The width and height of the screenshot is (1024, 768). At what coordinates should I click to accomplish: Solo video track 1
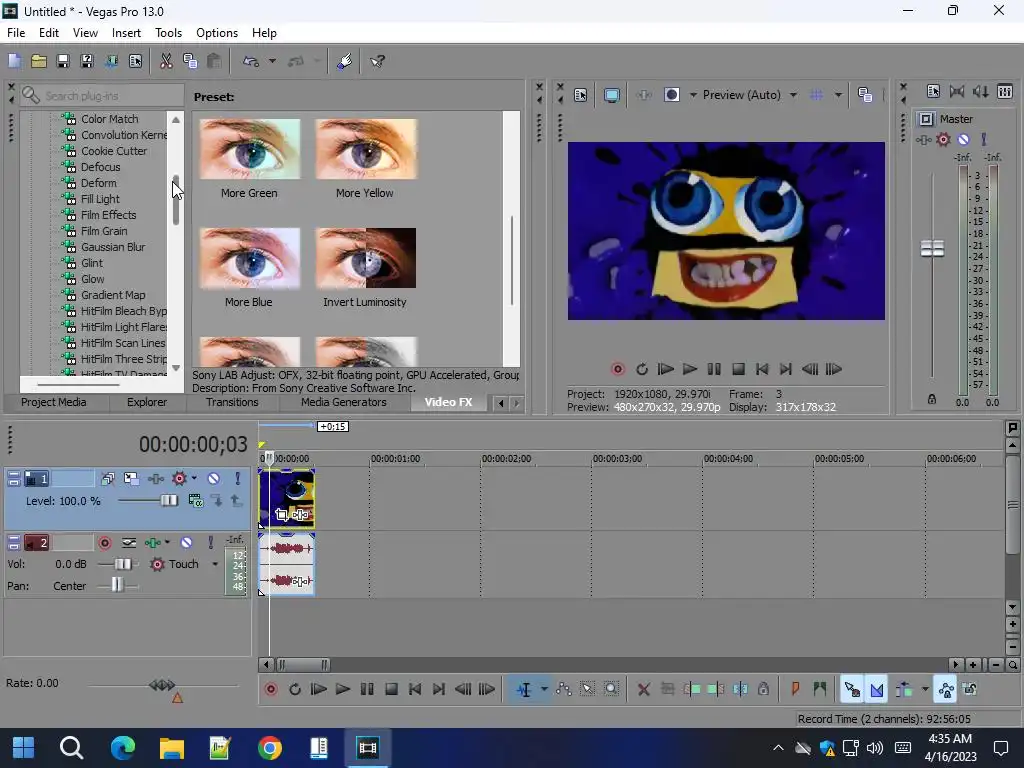pos(237,479)
